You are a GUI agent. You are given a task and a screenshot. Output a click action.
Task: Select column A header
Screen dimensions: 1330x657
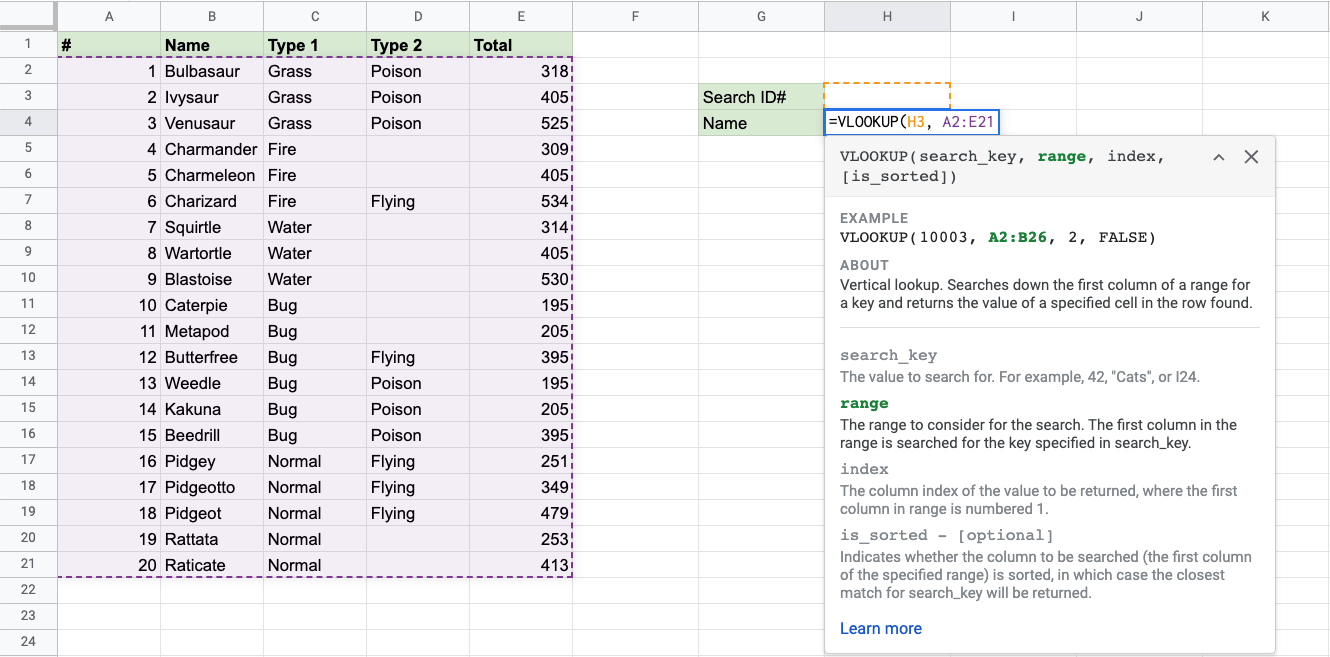click(x=109, y=16)
